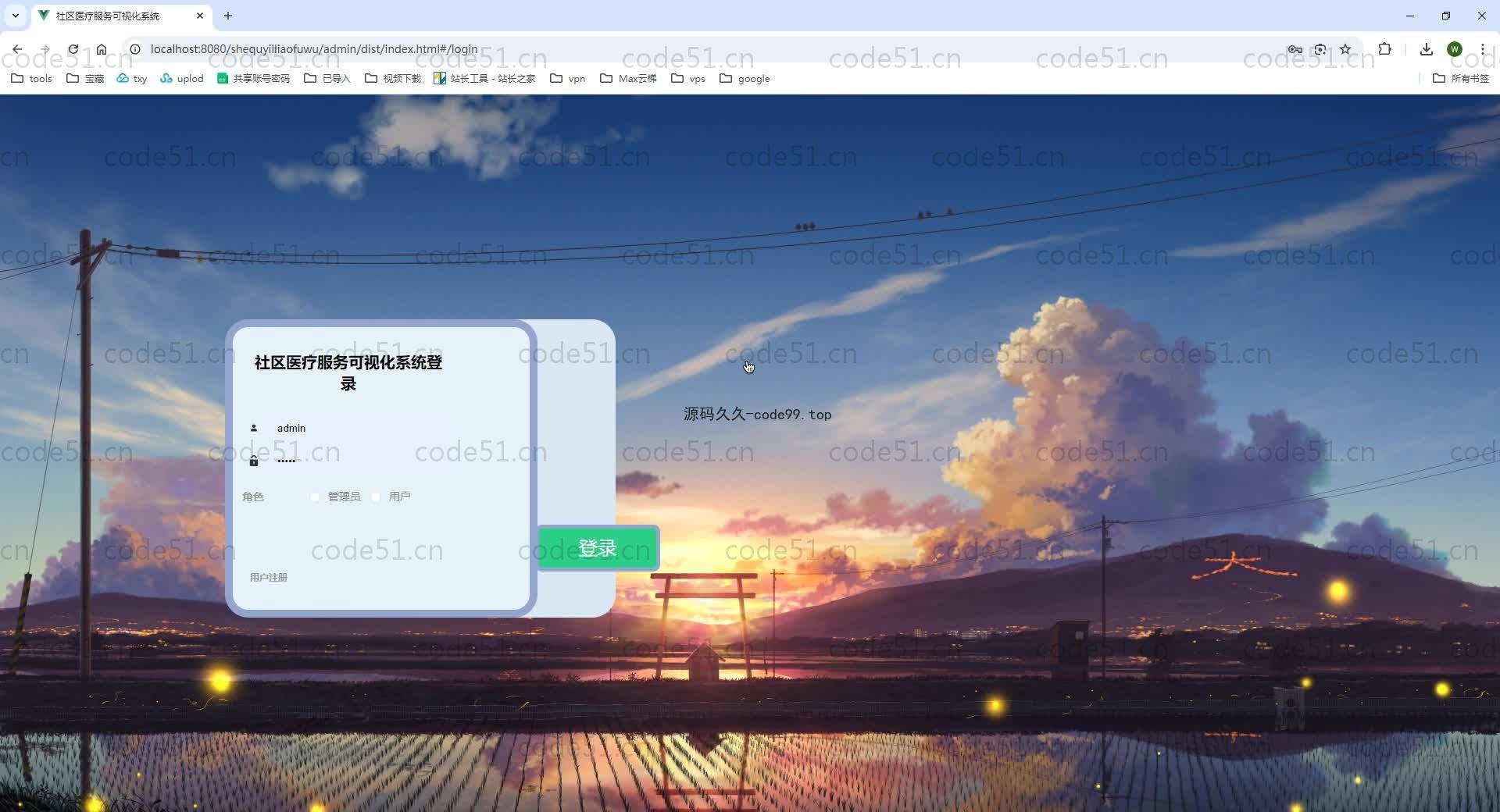Open a new tab with the plus button
This screenshot has height=812, width=1500.
coord(228,16)
